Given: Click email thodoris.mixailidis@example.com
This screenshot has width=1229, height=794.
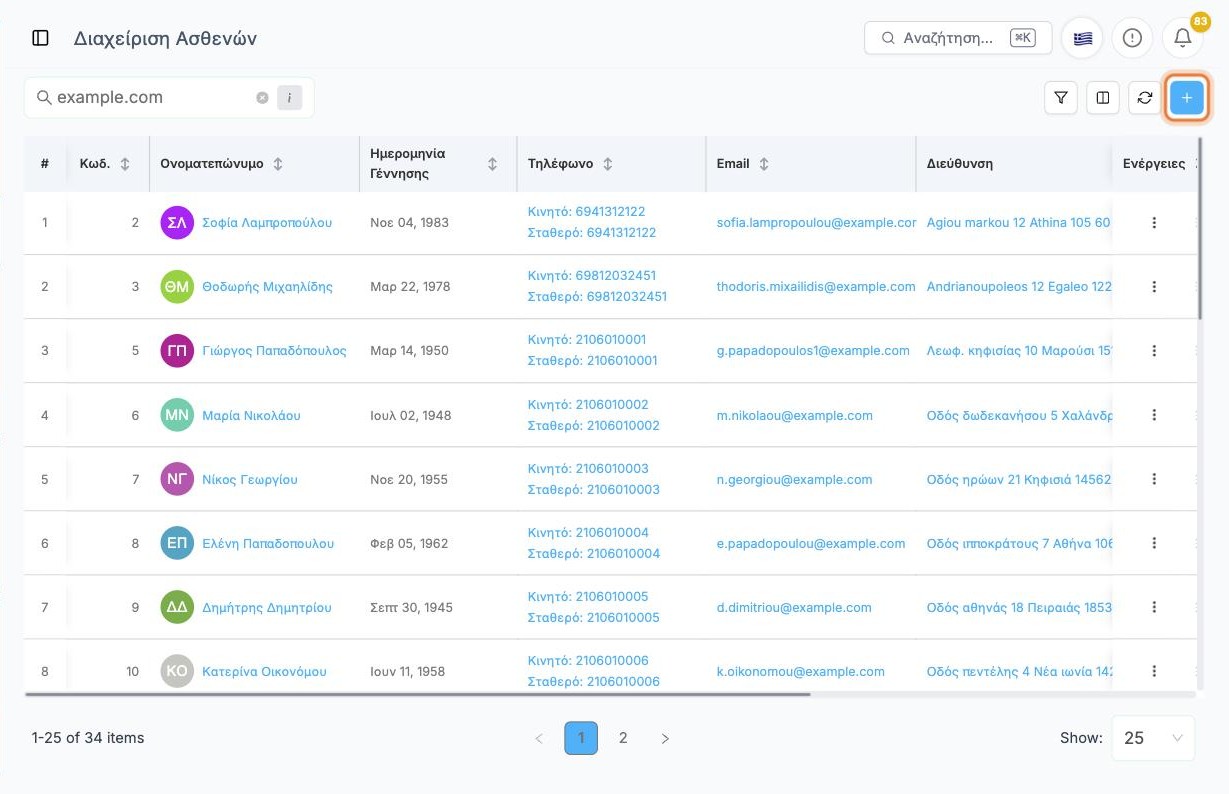Looking at the screenshot, I should click(816, 287).
